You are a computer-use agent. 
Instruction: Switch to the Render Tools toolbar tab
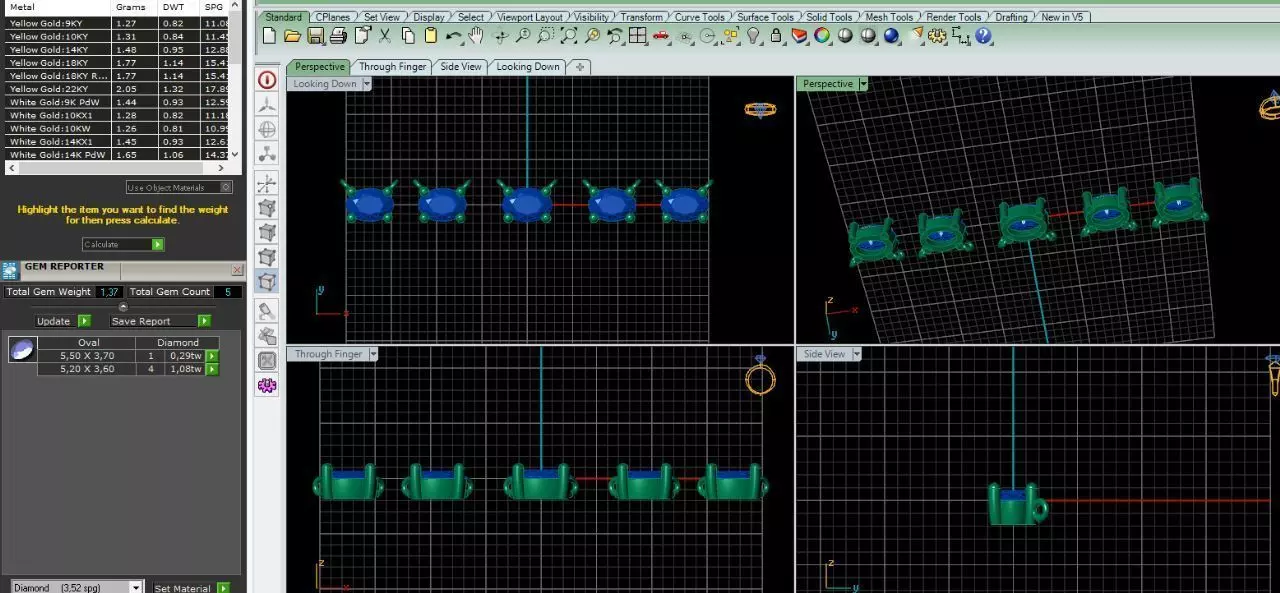[x=954, y=17]
